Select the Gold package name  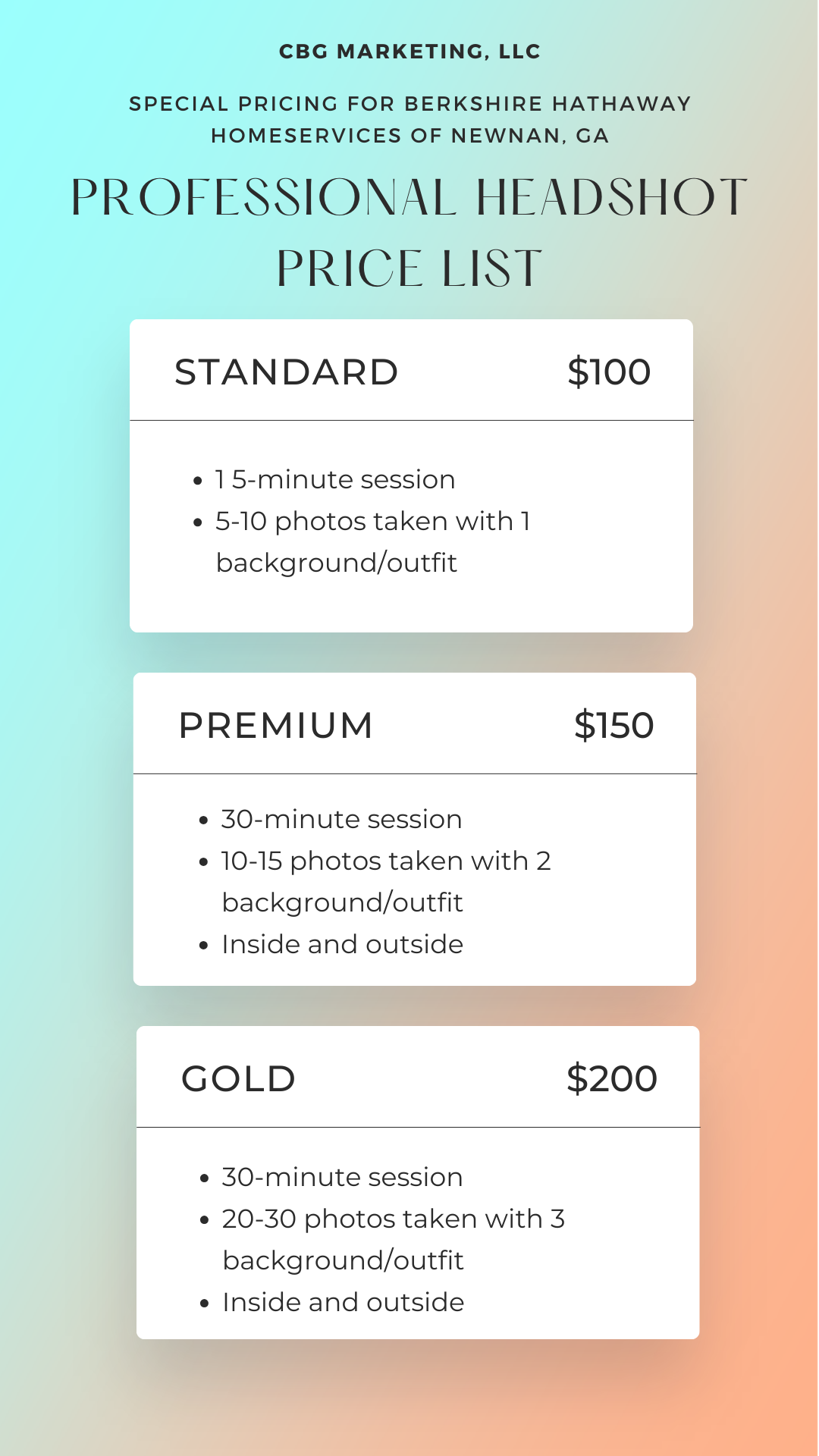coord(238,1079)
